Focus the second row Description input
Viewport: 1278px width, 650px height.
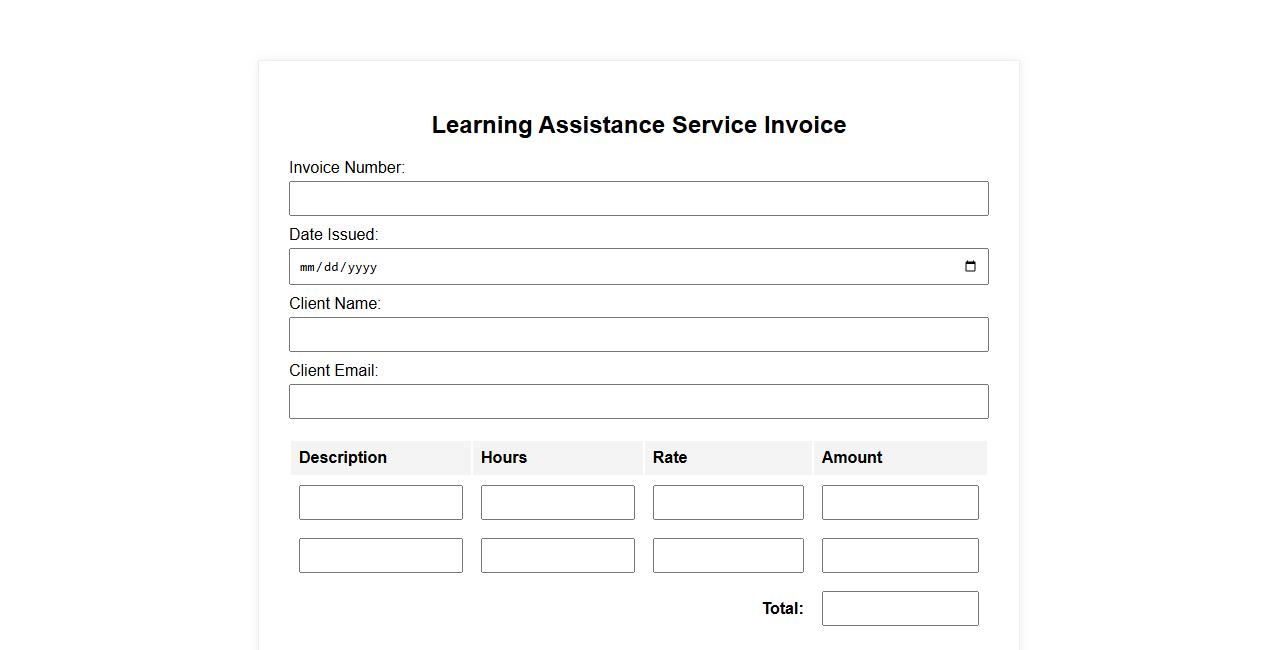[380, 556]
